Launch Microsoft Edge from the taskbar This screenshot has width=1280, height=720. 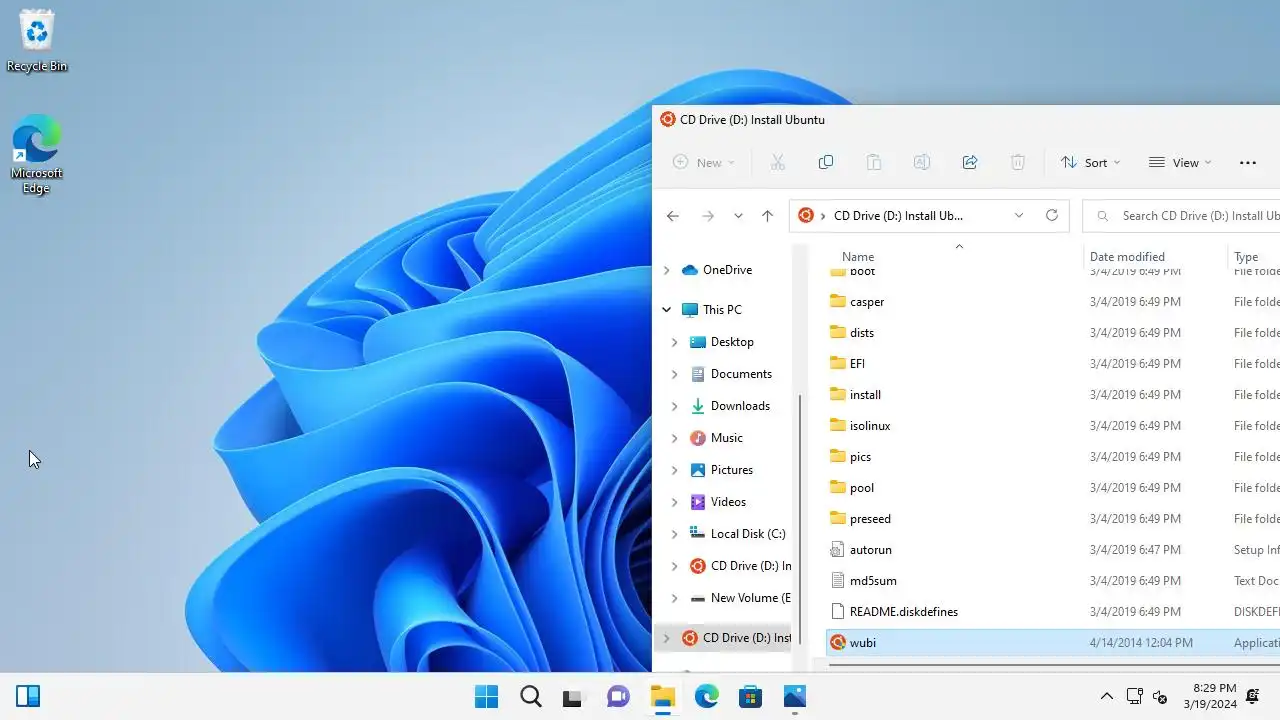click(706, 696)
